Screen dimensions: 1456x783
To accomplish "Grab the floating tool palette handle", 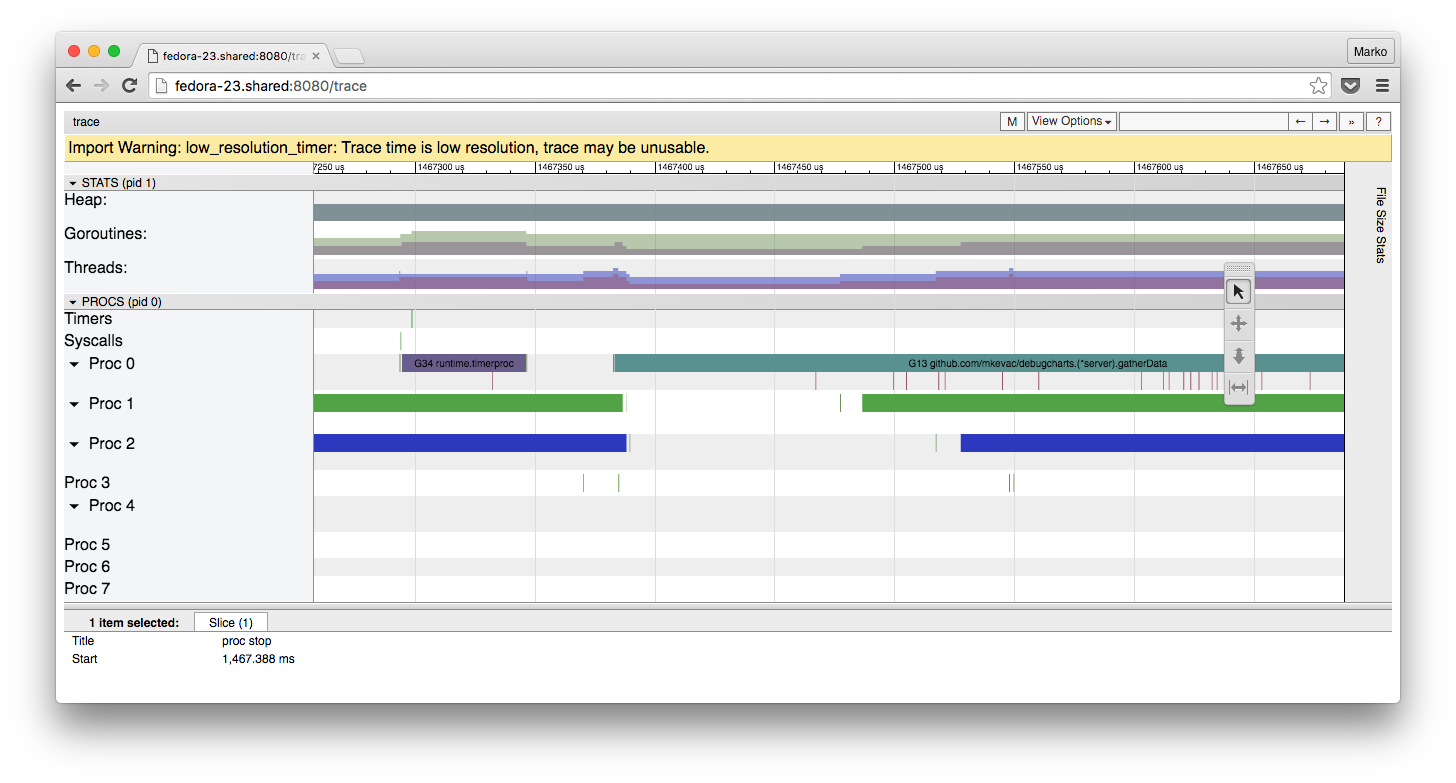I will click(1239, 268).
